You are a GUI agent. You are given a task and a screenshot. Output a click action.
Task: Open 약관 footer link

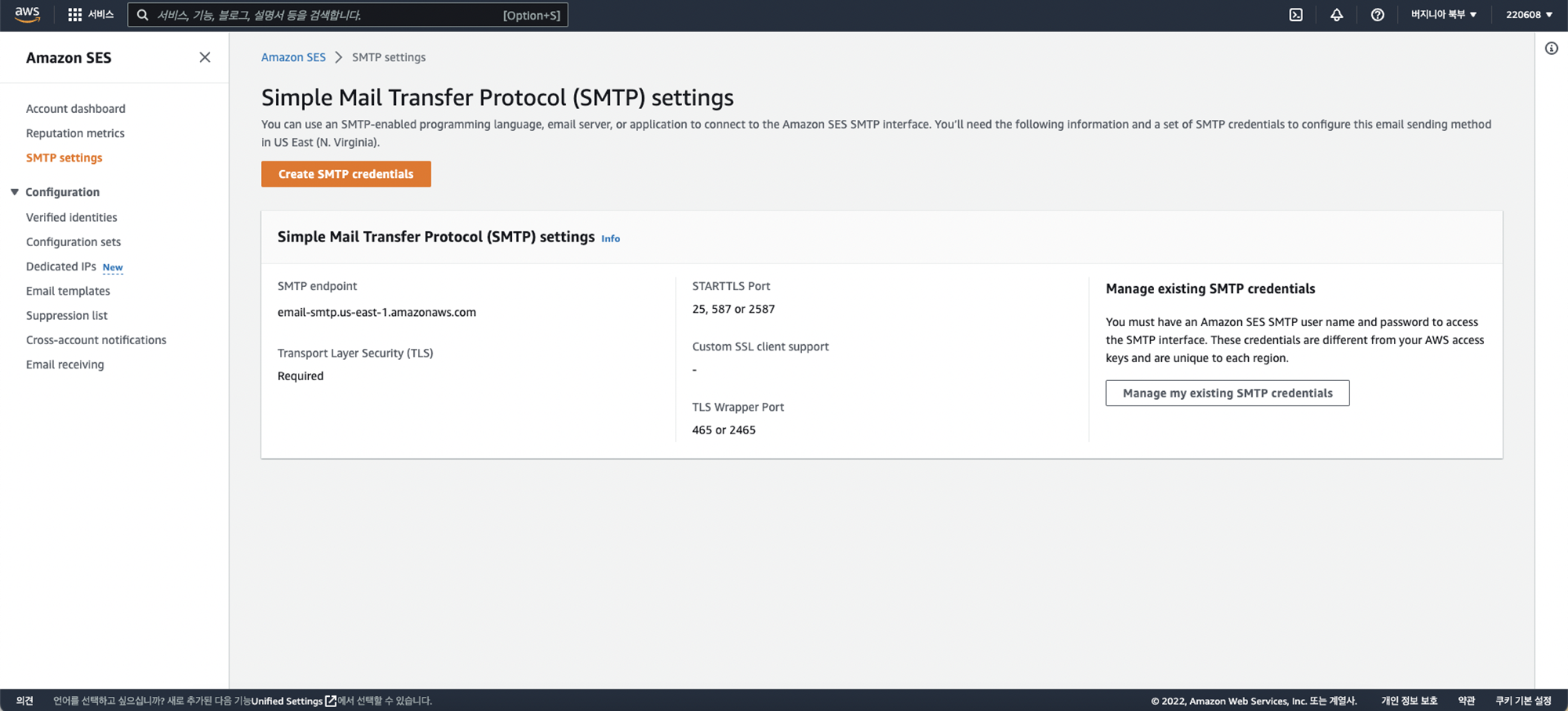coord(1466,701)
